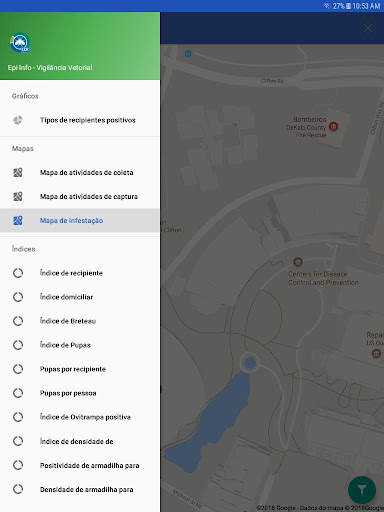The width and height of the screenshot is (384, 512).
Task: Open Pupas por pessoa
Action: (x=80, y=393)
